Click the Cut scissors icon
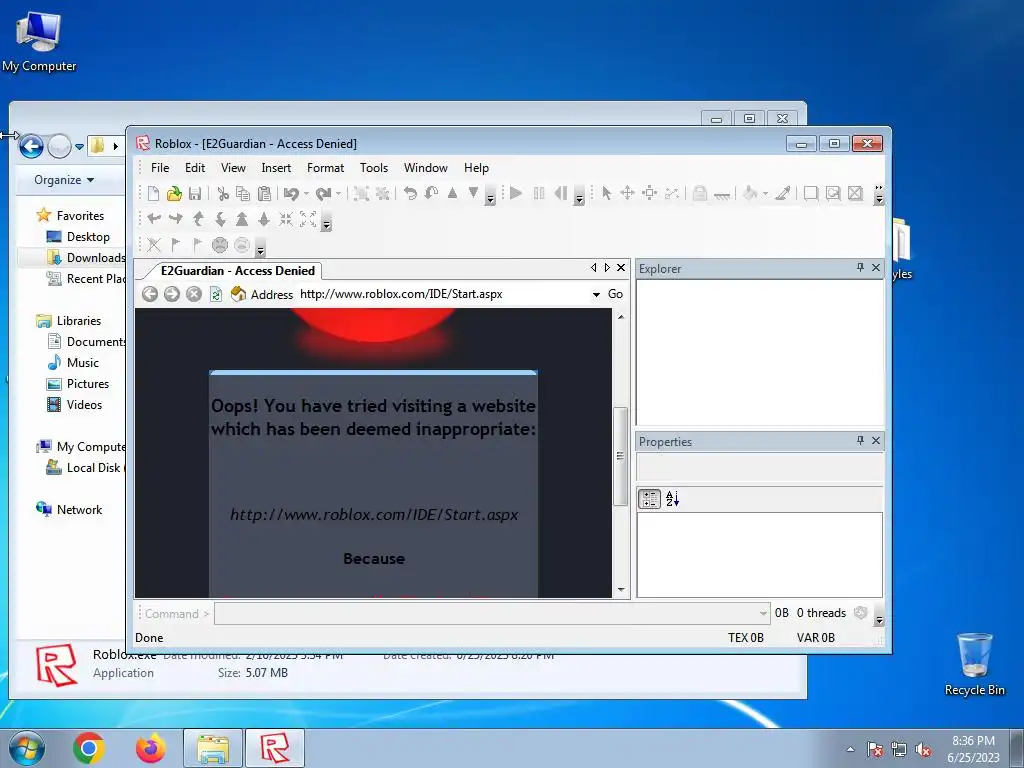The image size is (1024, 768). [223, 193]
